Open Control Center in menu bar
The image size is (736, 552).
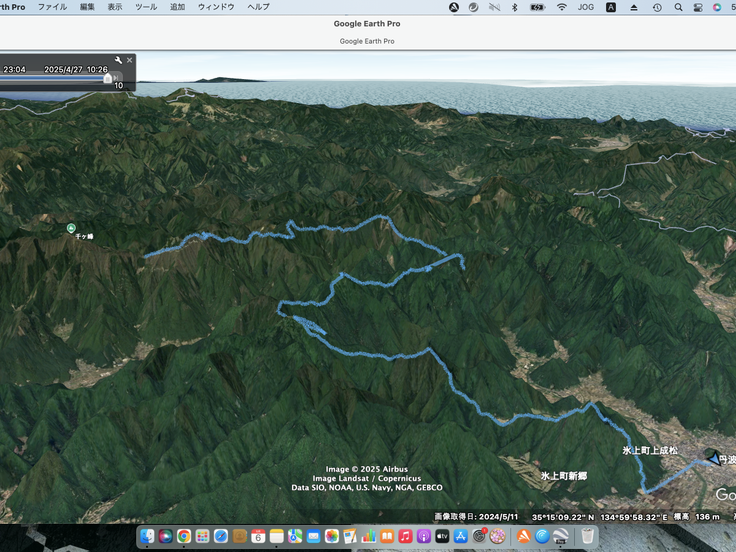(698, 7)
